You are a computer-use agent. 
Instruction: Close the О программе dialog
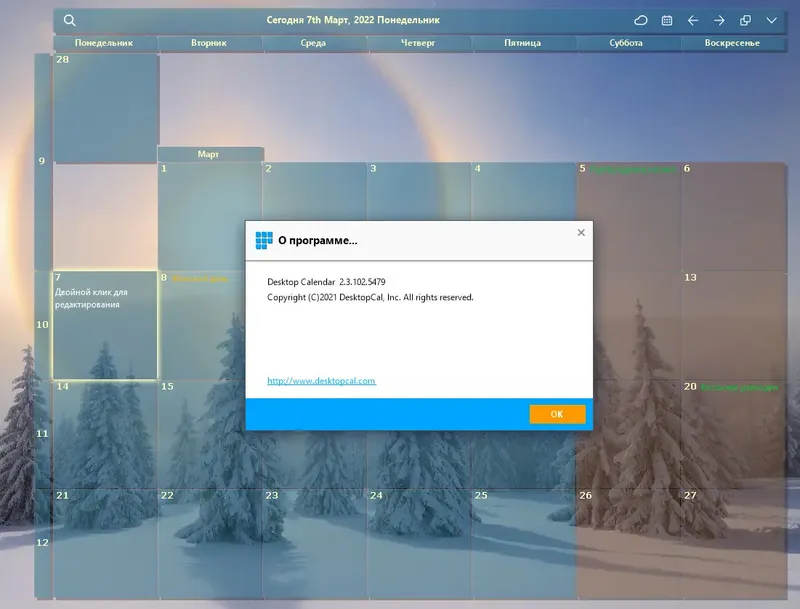point(581,233)
